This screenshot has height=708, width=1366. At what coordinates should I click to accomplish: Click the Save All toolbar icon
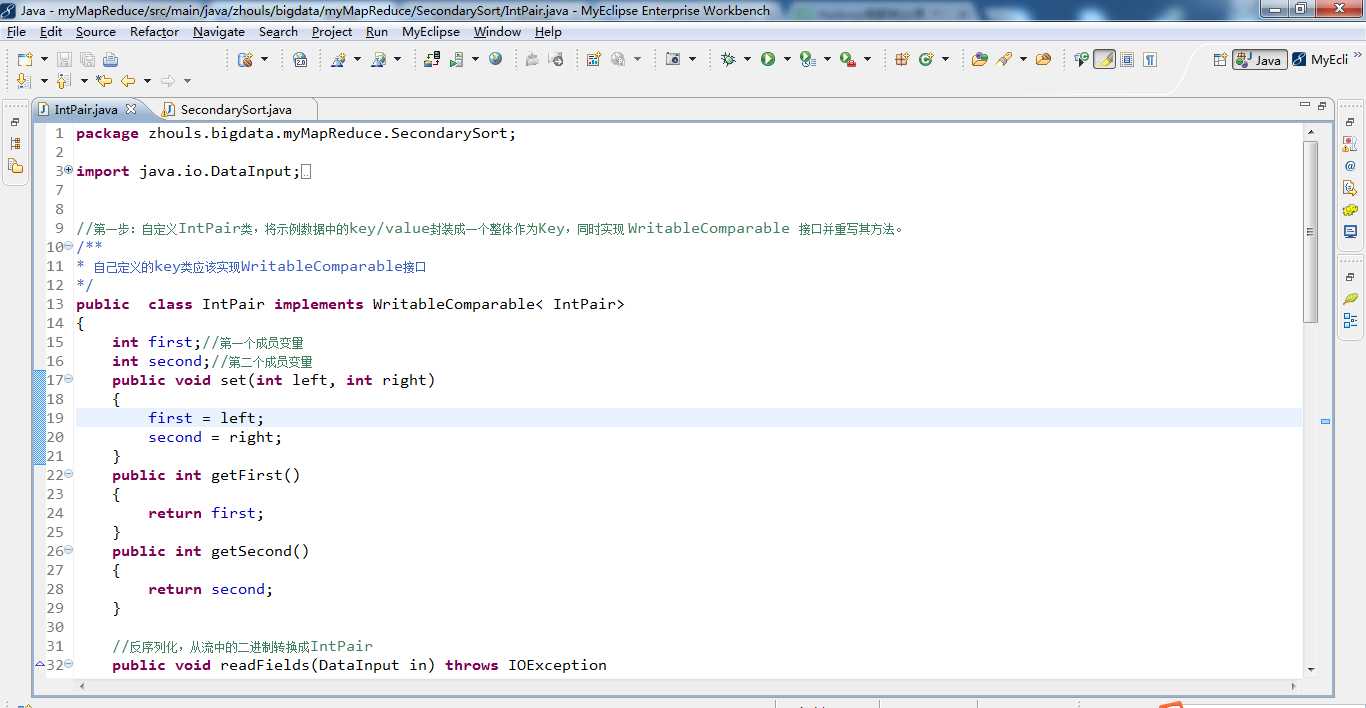coord(88,59)
